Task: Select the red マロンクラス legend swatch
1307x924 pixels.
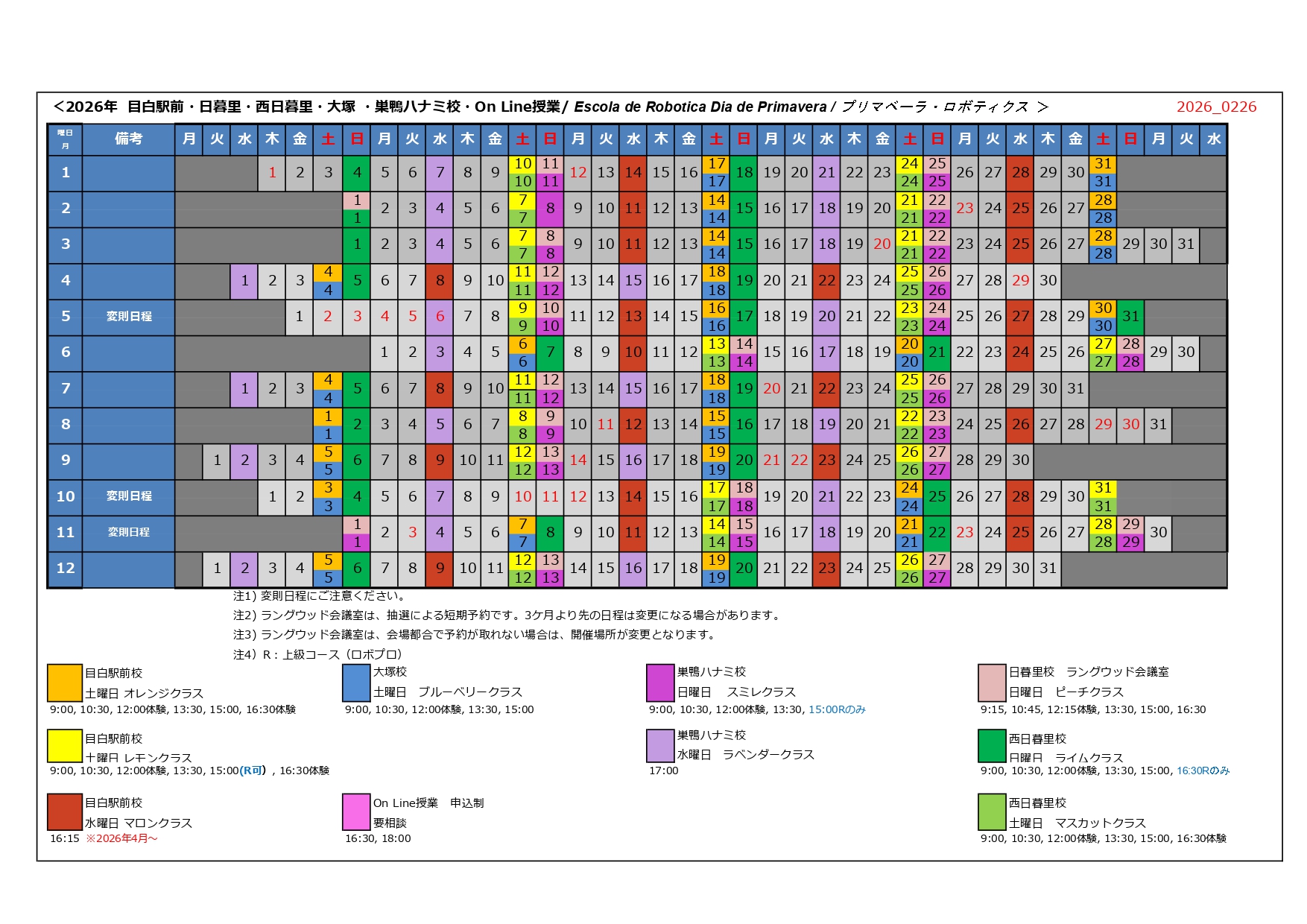Action: tap(64, 811)
